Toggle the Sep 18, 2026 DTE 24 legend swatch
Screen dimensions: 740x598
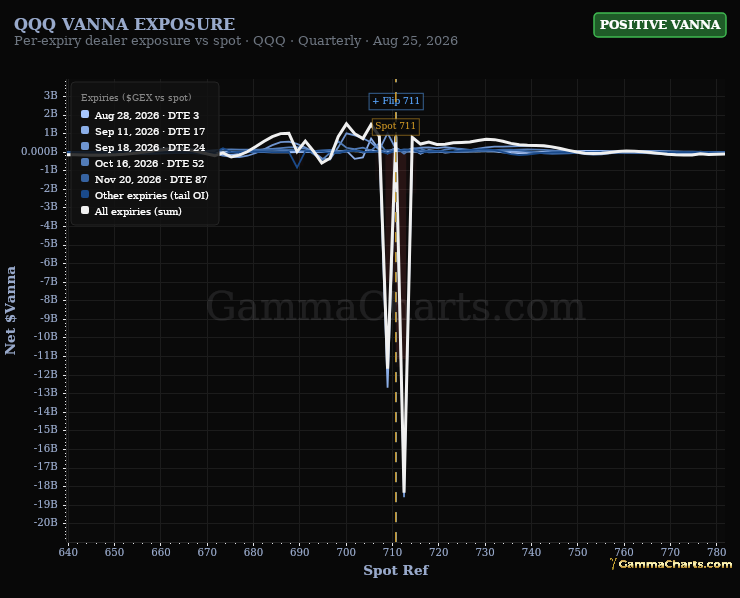coord(85,146)
